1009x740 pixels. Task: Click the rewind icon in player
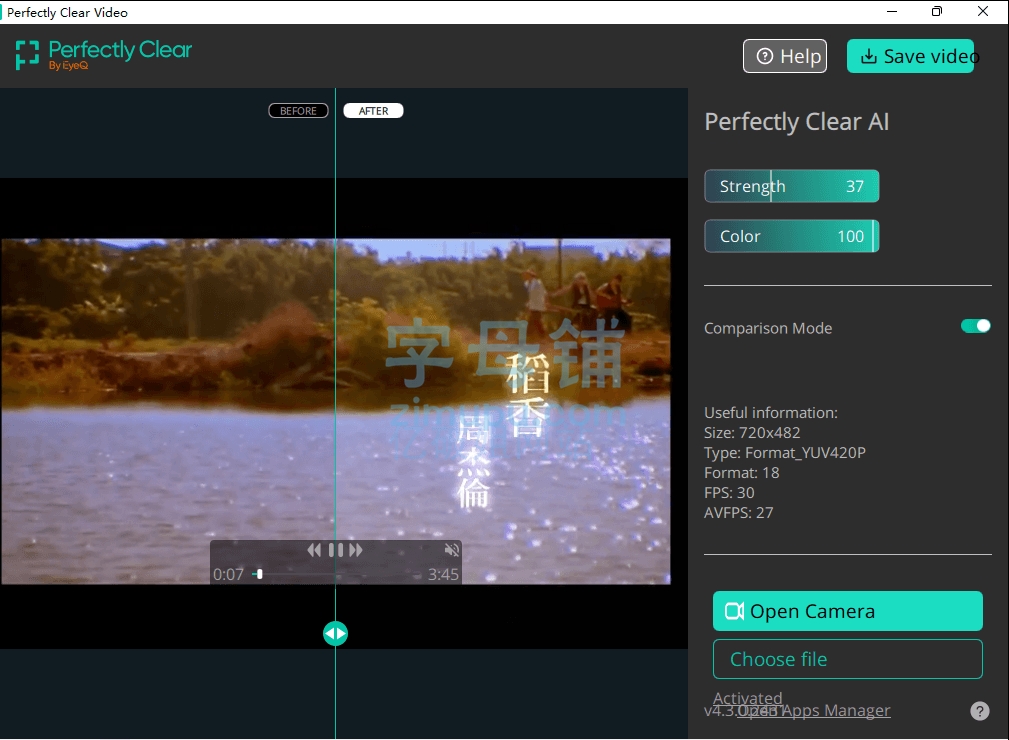[x=314, y=550]
